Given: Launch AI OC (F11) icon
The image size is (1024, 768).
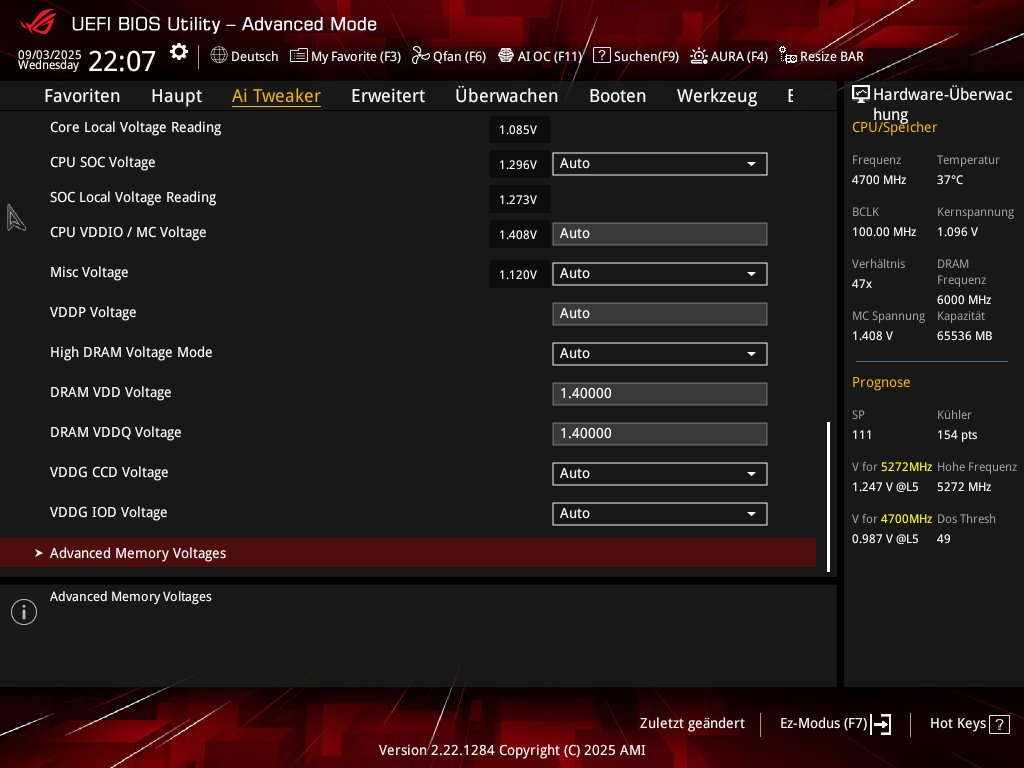Looking at the screenshot, I should pos(506,56).
